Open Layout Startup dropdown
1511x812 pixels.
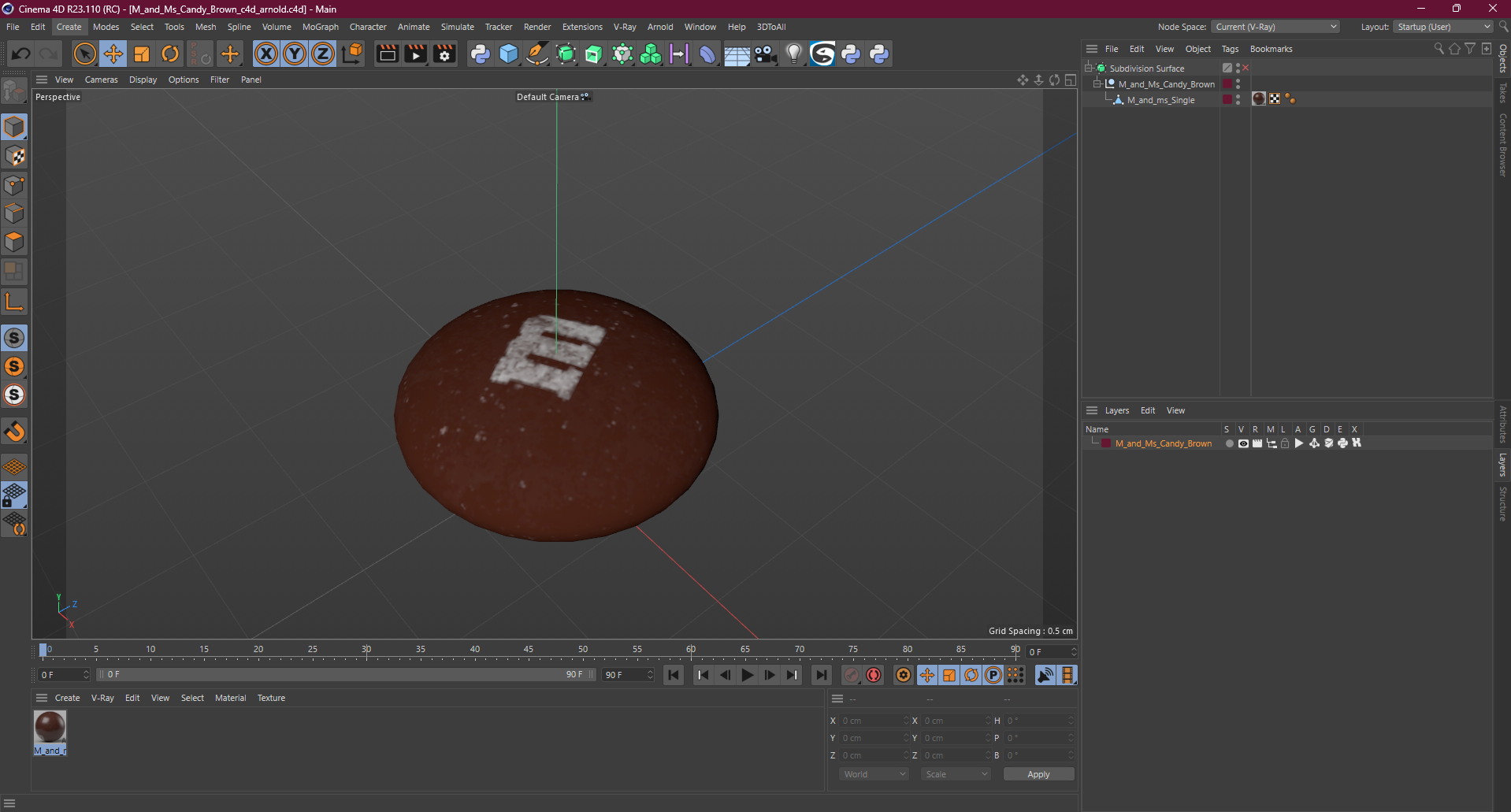[x=1443, y=27]
